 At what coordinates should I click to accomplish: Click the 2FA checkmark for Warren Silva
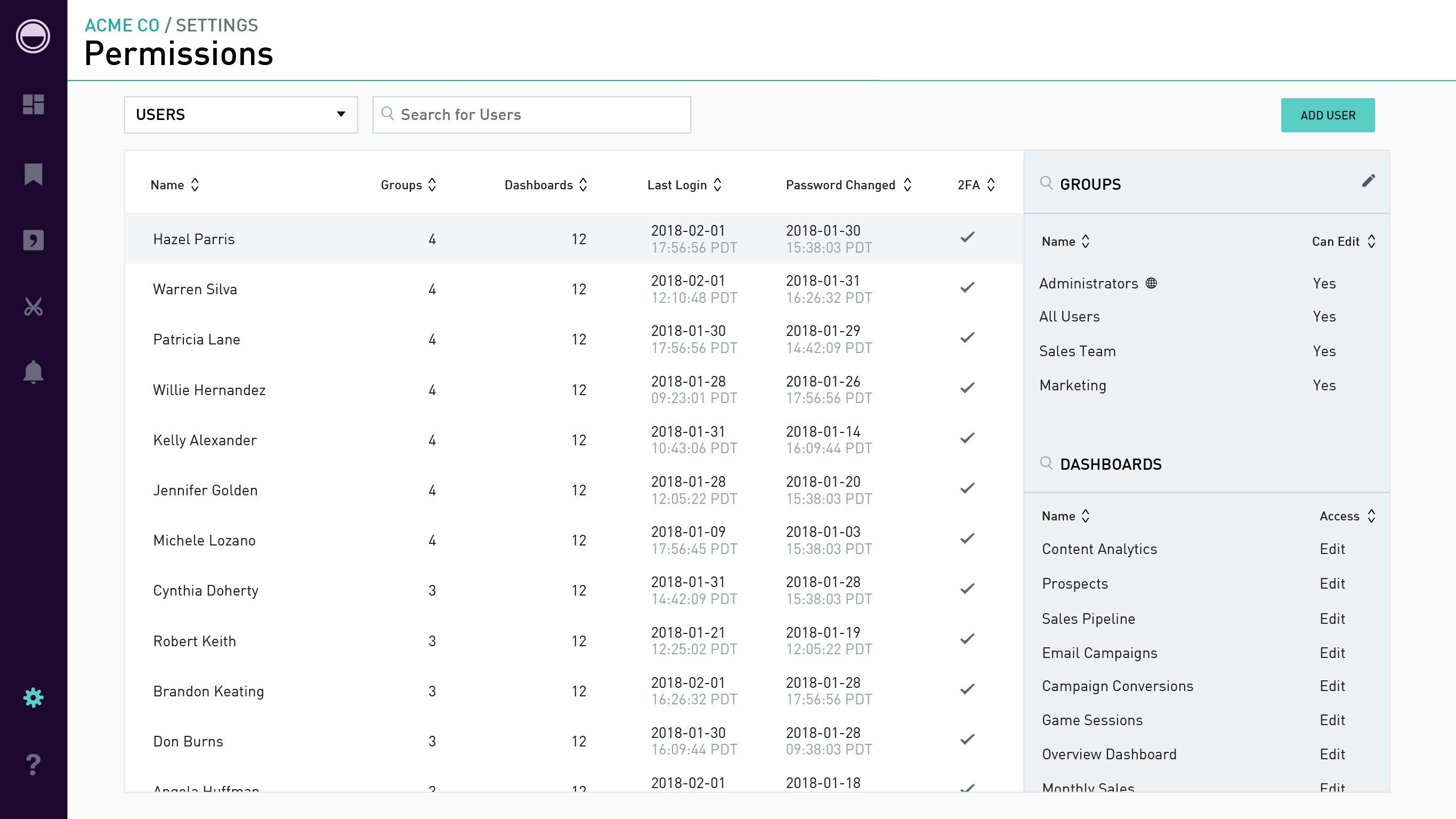click(x=968, y=287)
